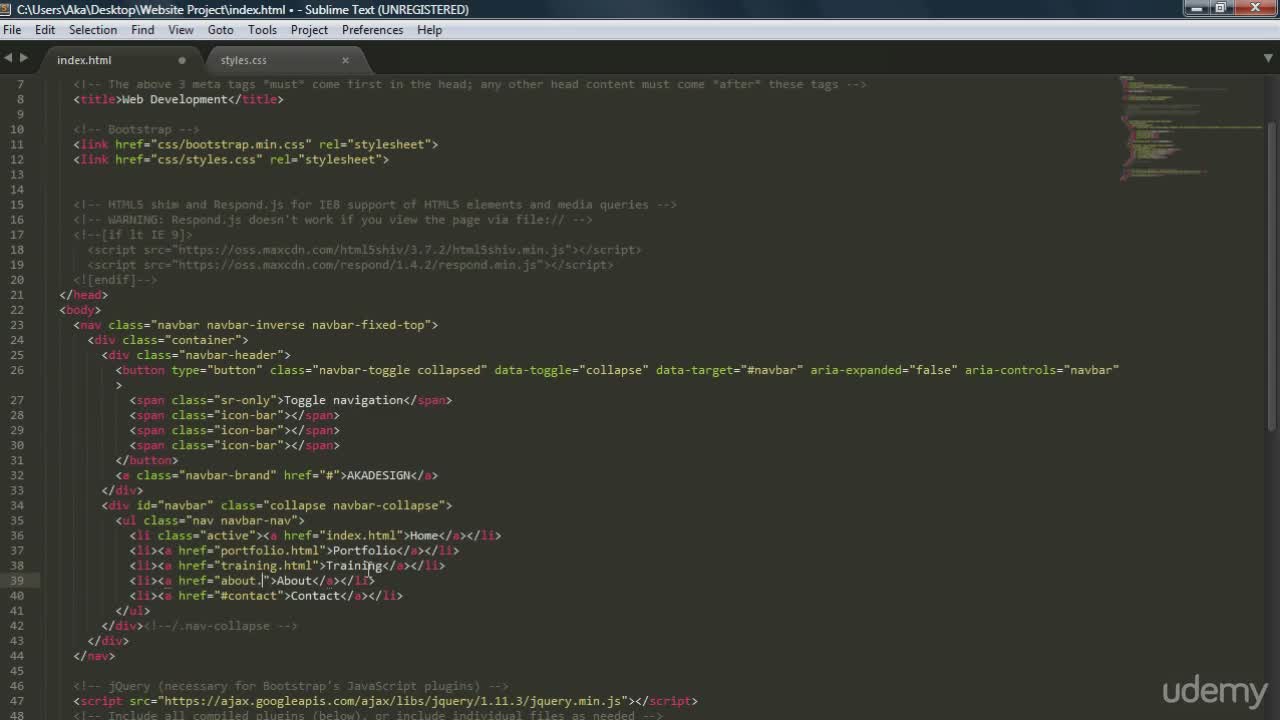Click the closing "</head>" tag
Image resolution: width=1280 pixels, height=720 pixels.
[83, 295]
